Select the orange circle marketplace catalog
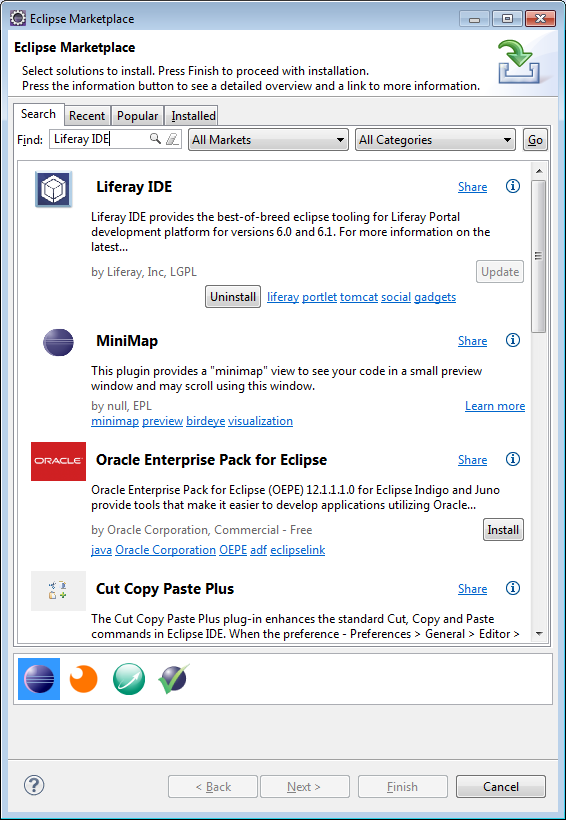 click(x=84, y=679)
